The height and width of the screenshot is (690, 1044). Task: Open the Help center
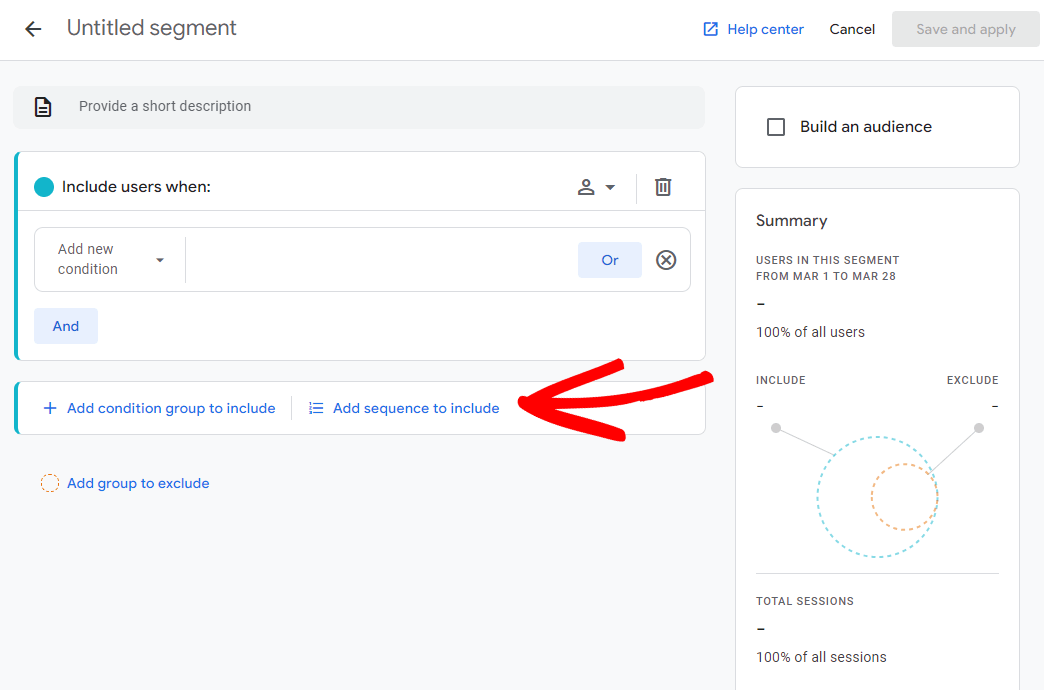[753, 29]
